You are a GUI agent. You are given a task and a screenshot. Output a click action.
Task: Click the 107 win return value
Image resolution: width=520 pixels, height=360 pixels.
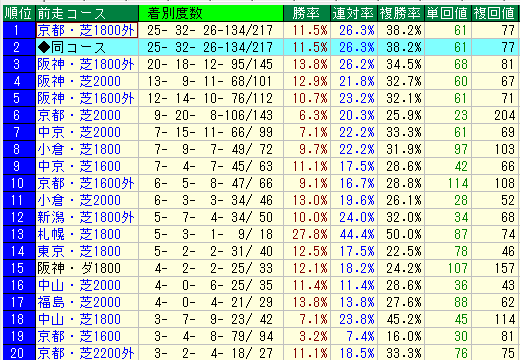click(458, 268)
